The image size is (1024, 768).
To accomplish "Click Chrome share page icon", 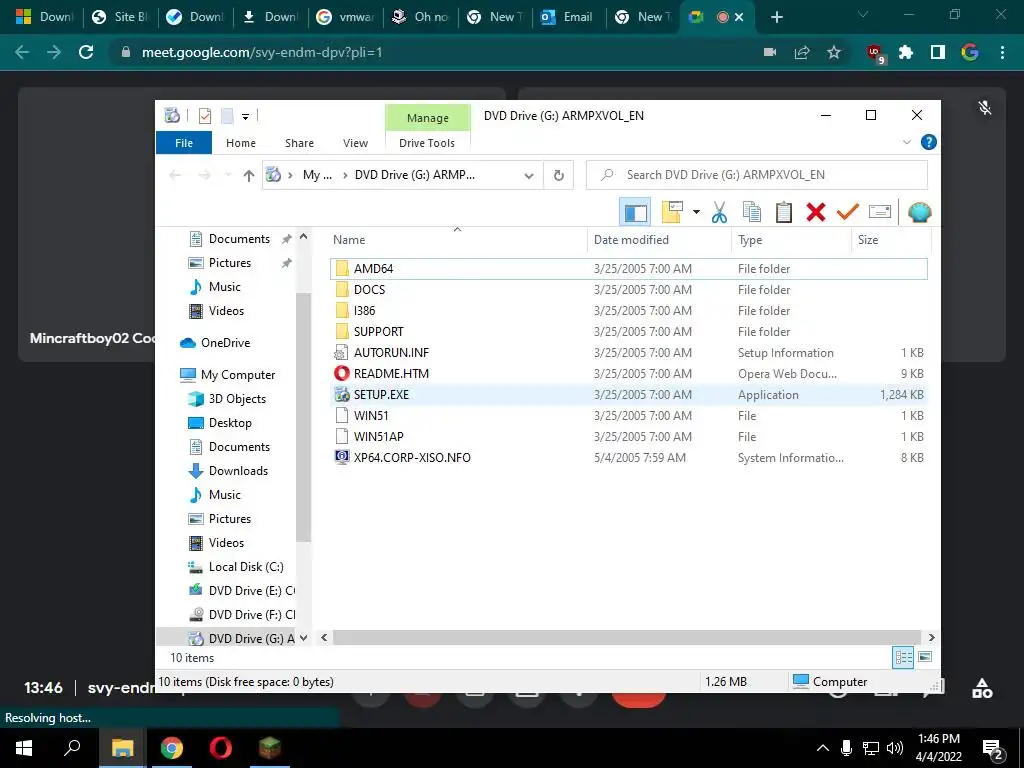I will click(802, 52).
